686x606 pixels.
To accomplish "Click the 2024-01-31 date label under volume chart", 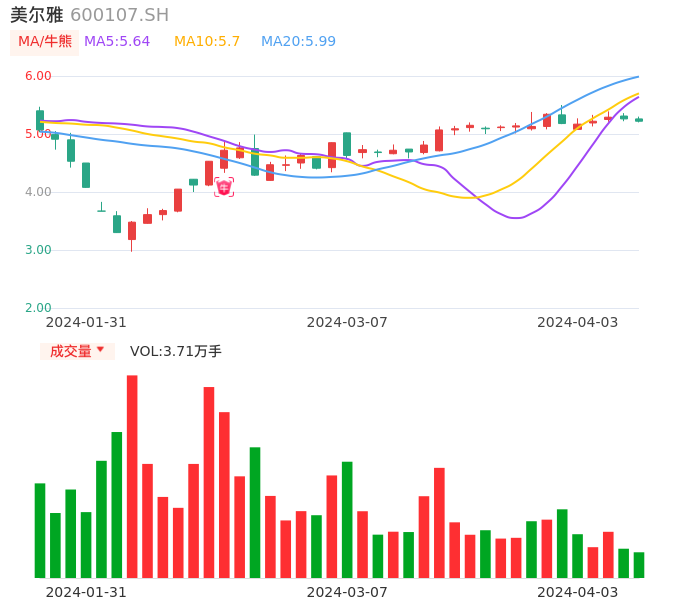I will click(86, 592).
